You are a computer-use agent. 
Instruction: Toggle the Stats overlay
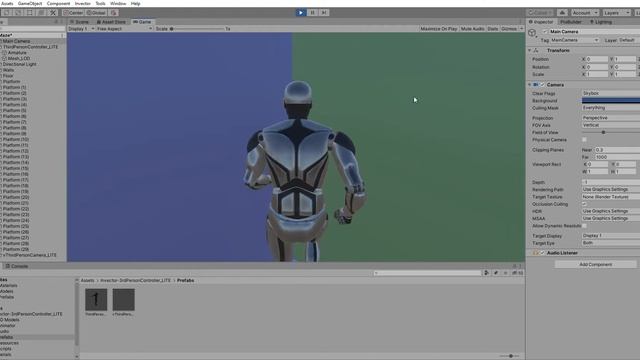(493, 29)
